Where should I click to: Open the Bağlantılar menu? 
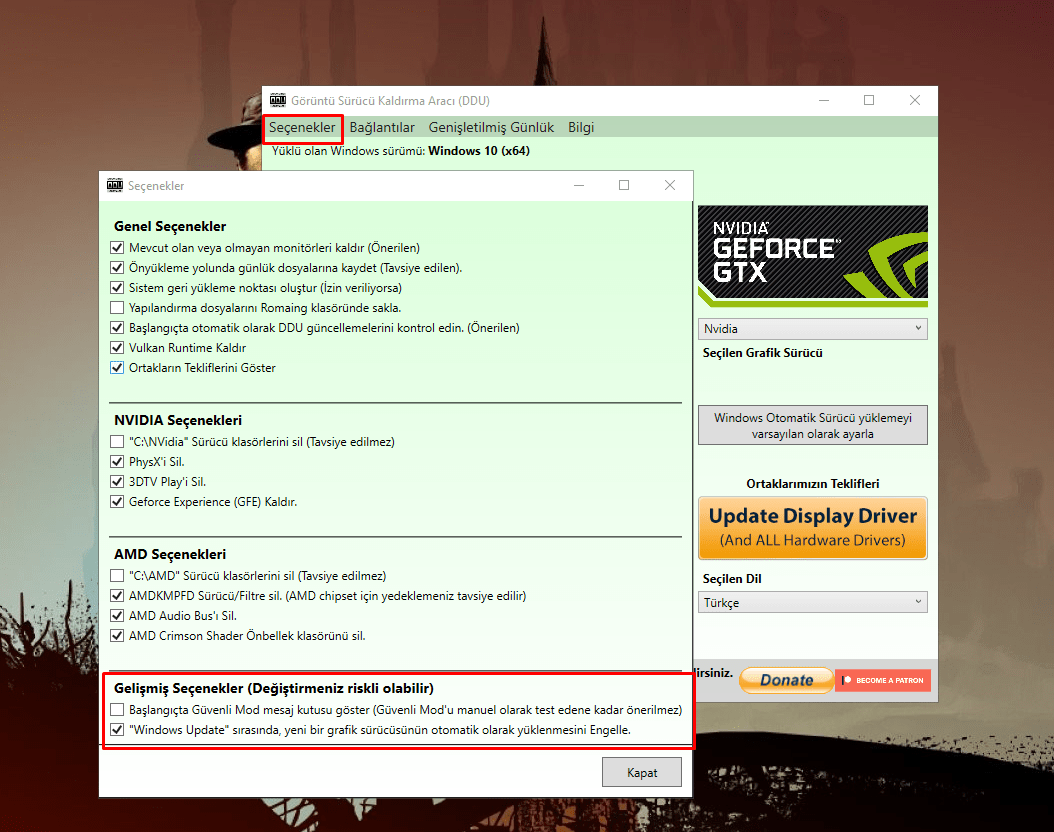[x=382, y=128]
